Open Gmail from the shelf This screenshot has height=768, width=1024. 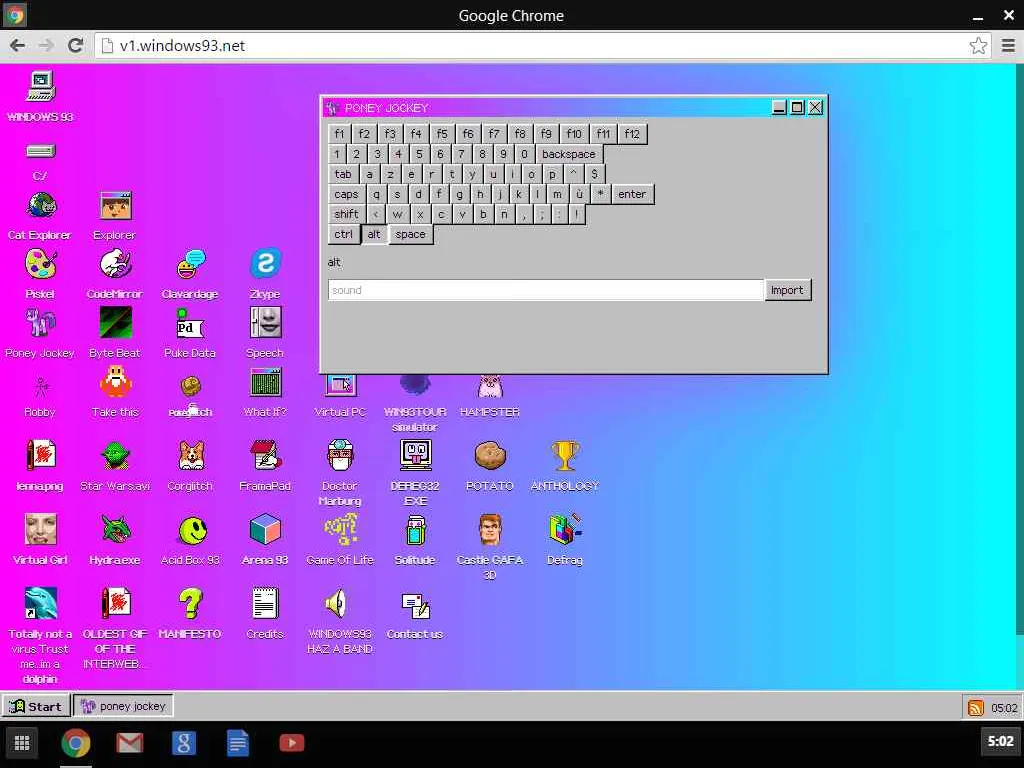pyautogui.click(x=129, y=743)
